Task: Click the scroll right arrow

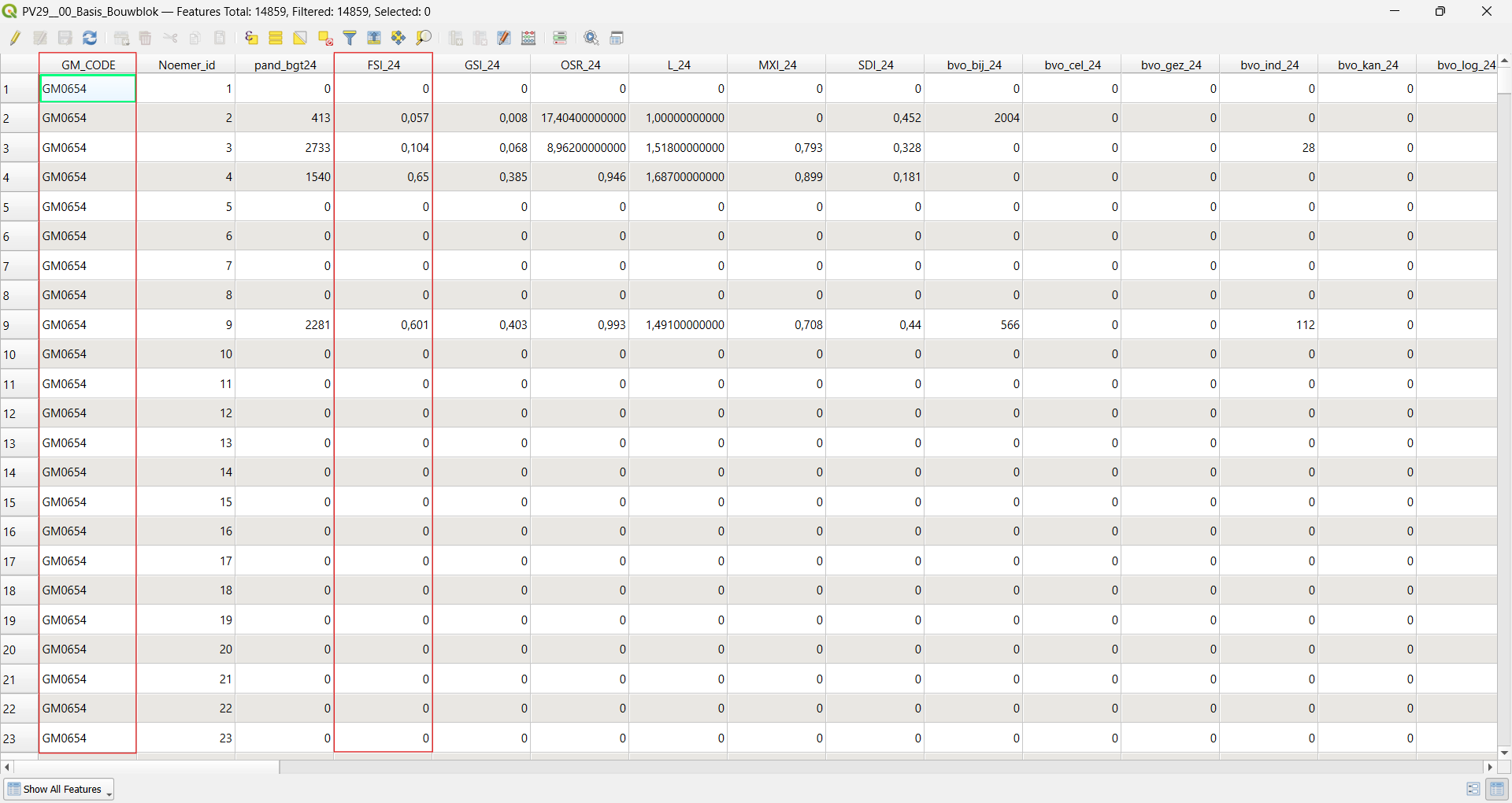Action: [x=1489, y=767]
